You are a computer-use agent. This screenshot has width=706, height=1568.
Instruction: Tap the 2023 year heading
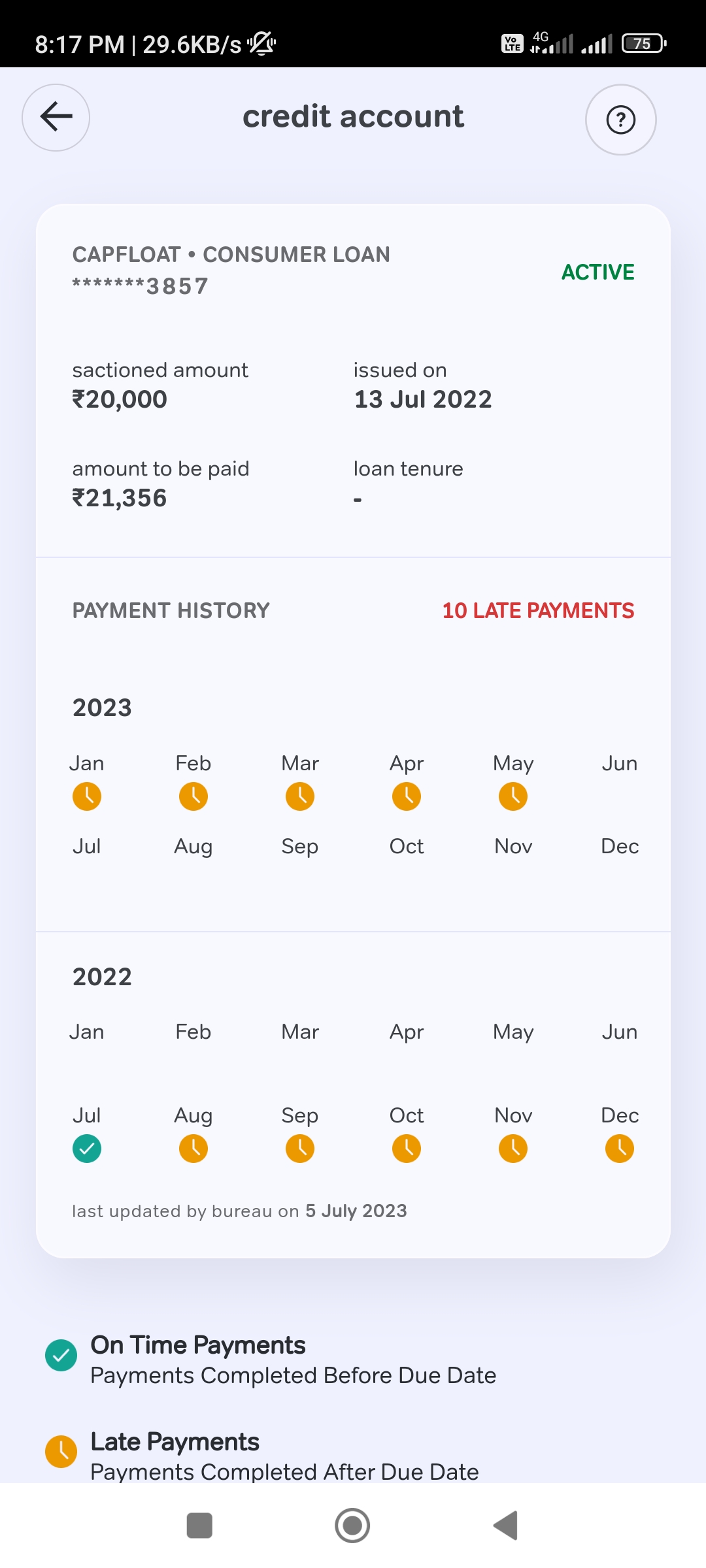pos(102,708)
